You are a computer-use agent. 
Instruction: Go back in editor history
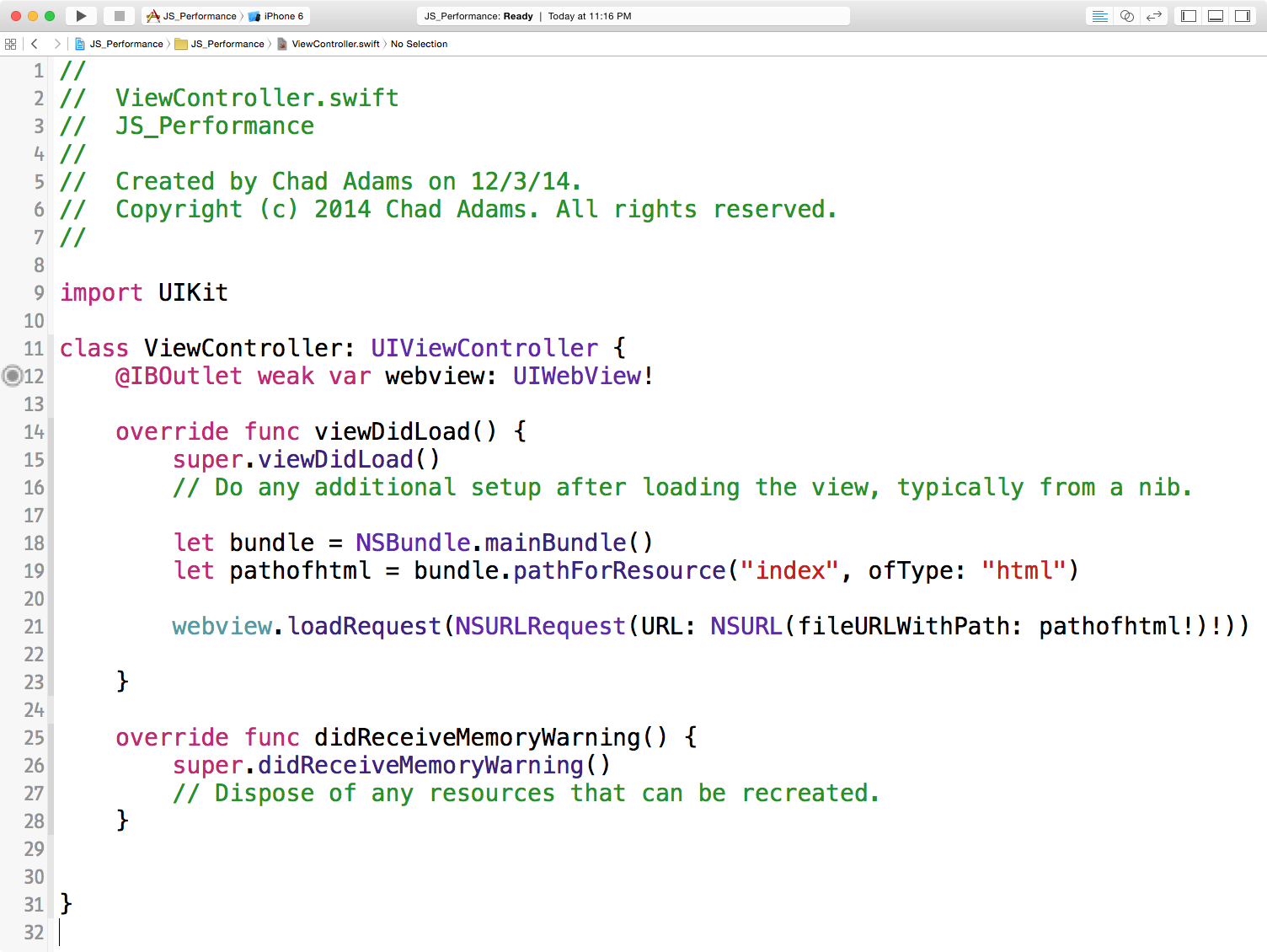tap(35, 44)
